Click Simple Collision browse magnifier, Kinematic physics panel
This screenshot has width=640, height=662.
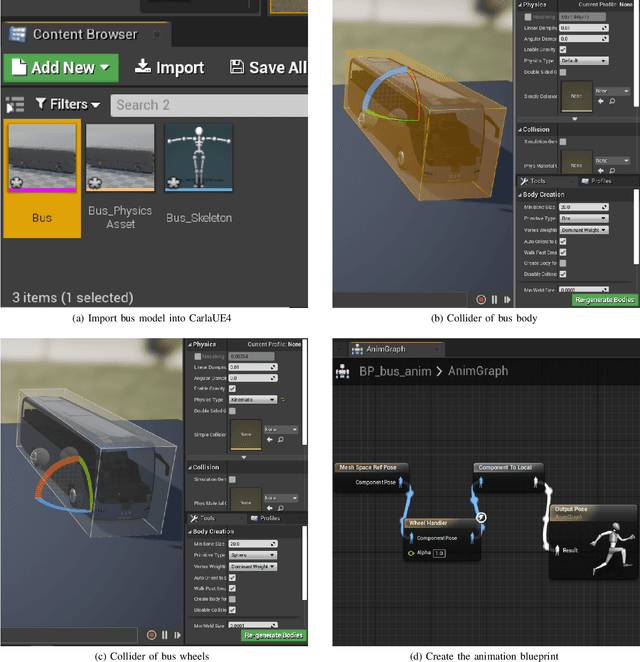pos(281,440)
